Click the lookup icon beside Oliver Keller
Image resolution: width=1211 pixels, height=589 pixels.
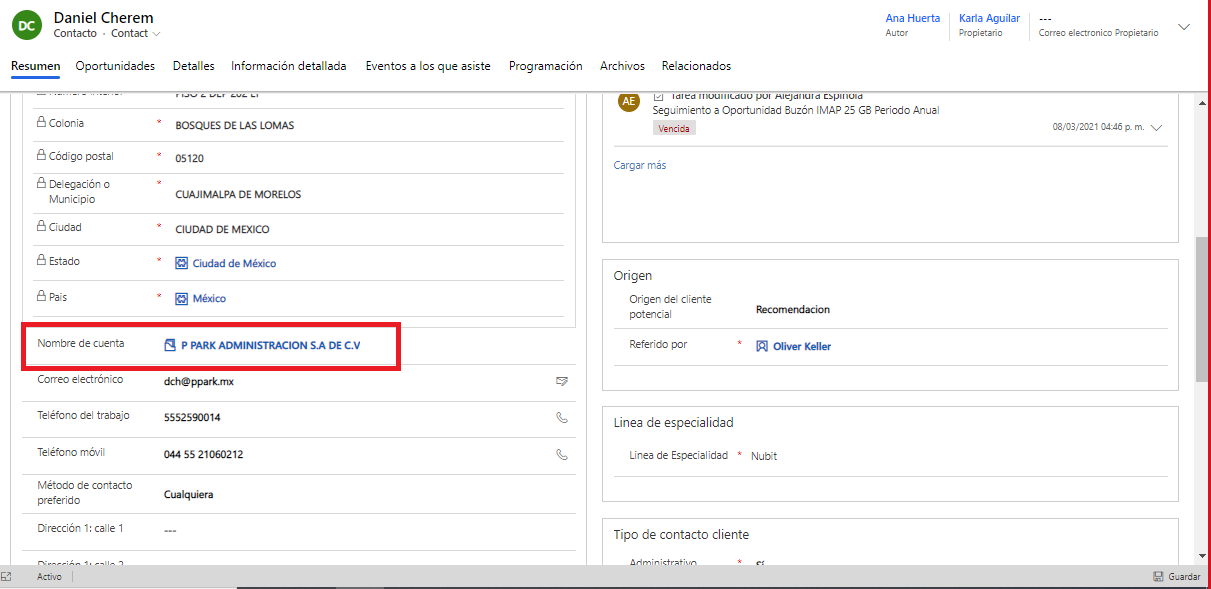pos(762,346)
